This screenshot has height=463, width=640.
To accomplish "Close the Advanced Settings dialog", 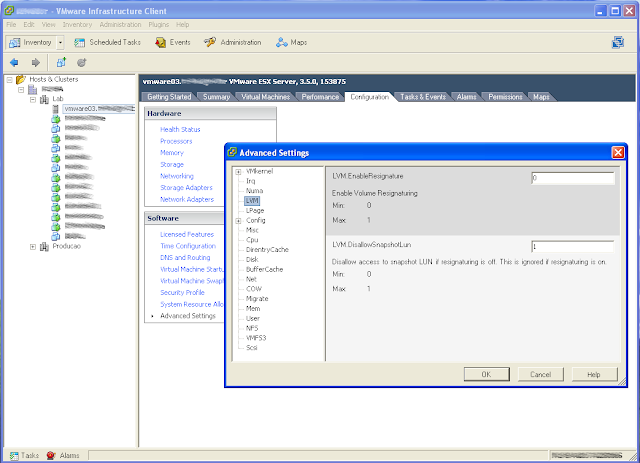I will [x=618, y=153].
